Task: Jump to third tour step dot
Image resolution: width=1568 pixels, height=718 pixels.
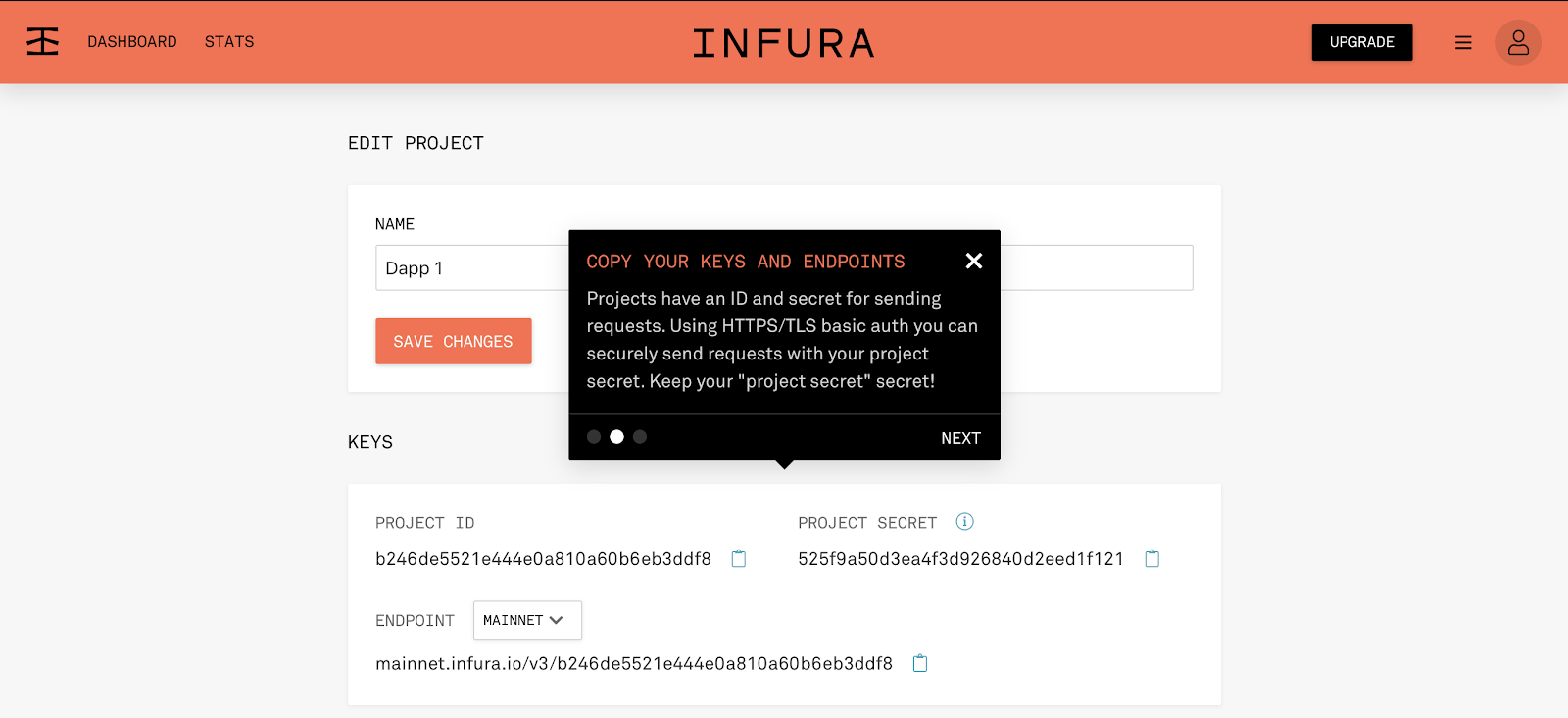Action: coord(640,437)
